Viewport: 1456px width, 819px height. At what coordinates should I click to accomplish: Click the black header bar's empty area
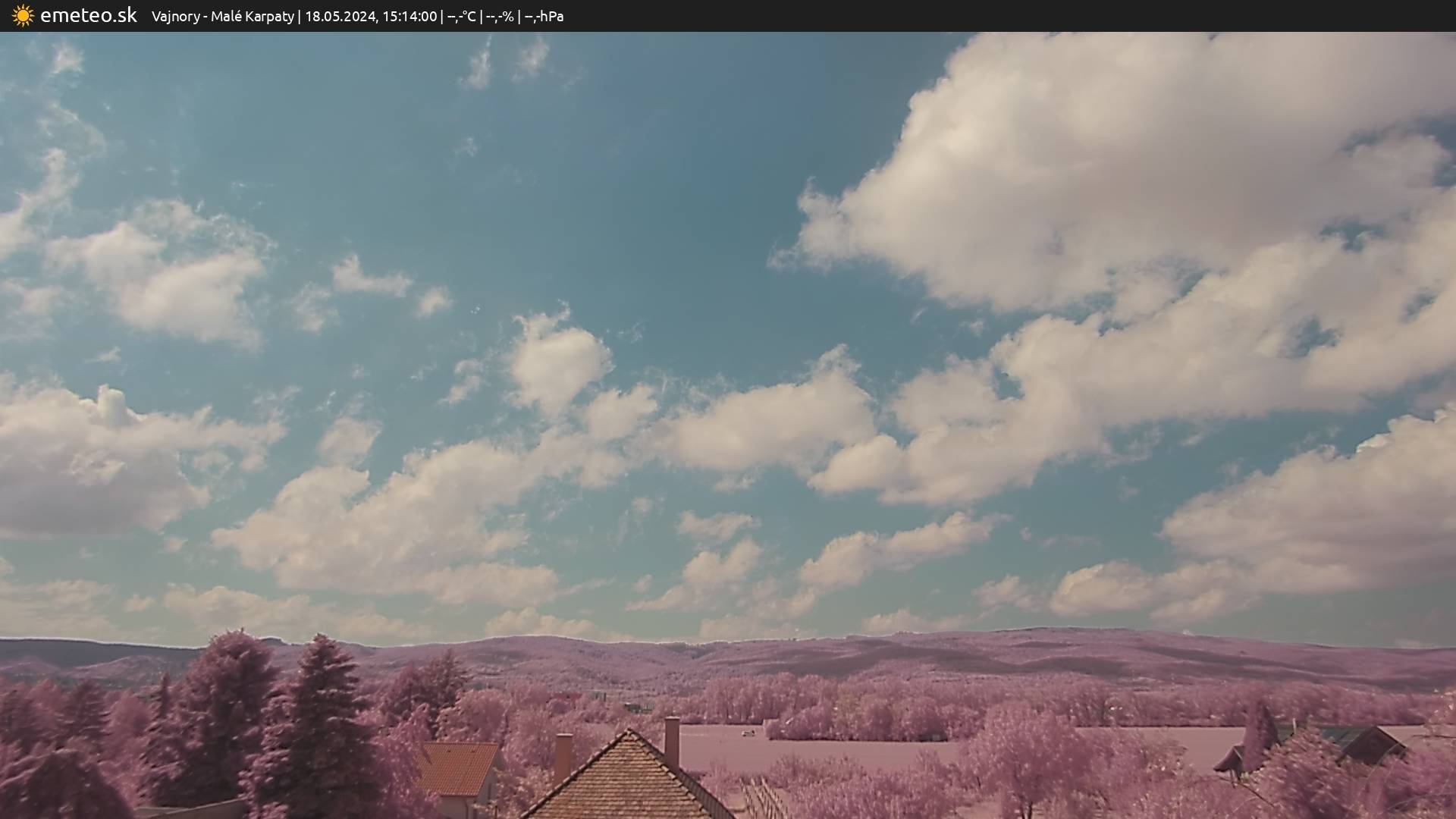coord(986,15)
